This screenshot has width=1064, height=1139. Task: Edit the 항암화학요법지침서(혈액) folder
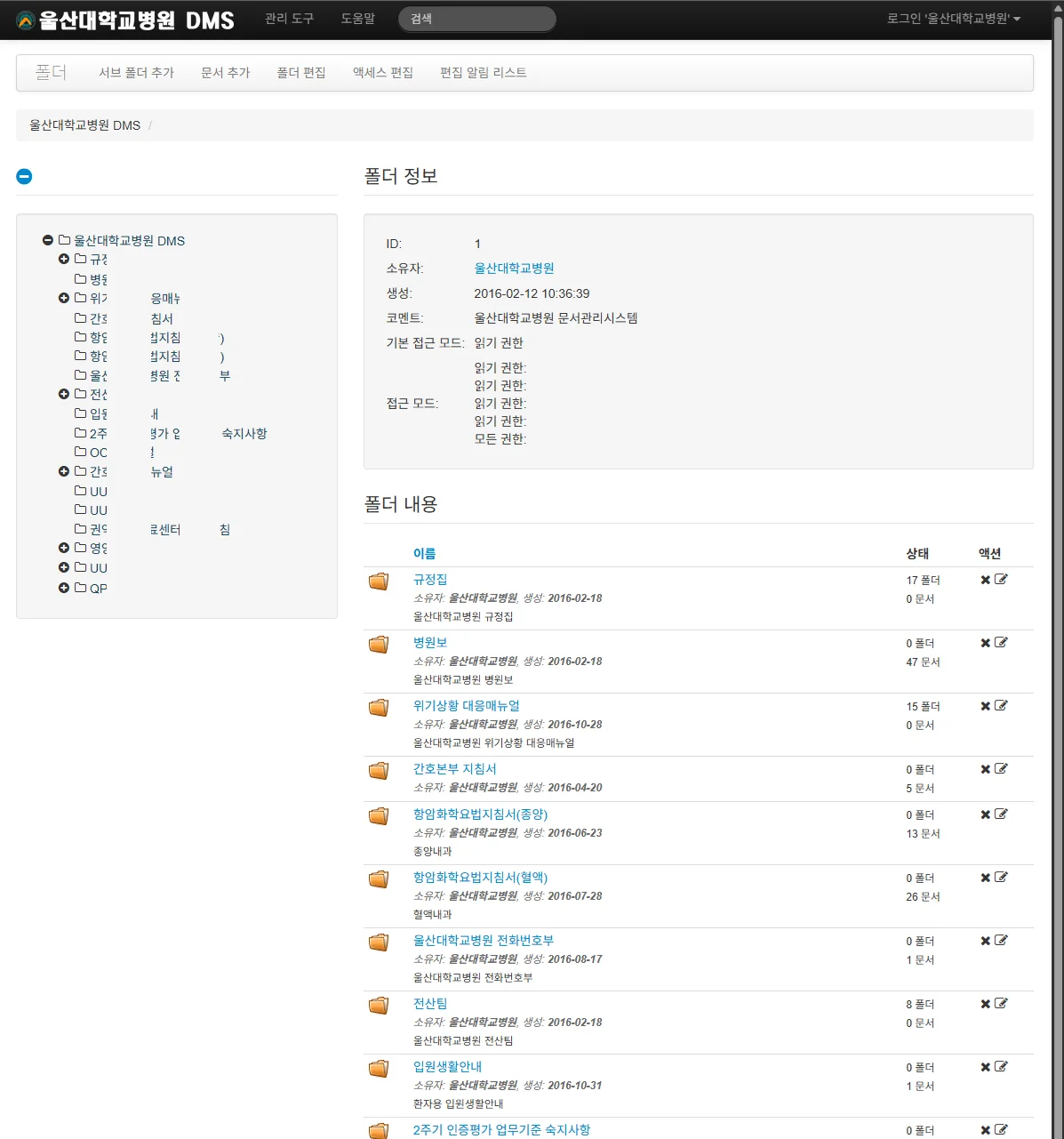pos(1001,878)
